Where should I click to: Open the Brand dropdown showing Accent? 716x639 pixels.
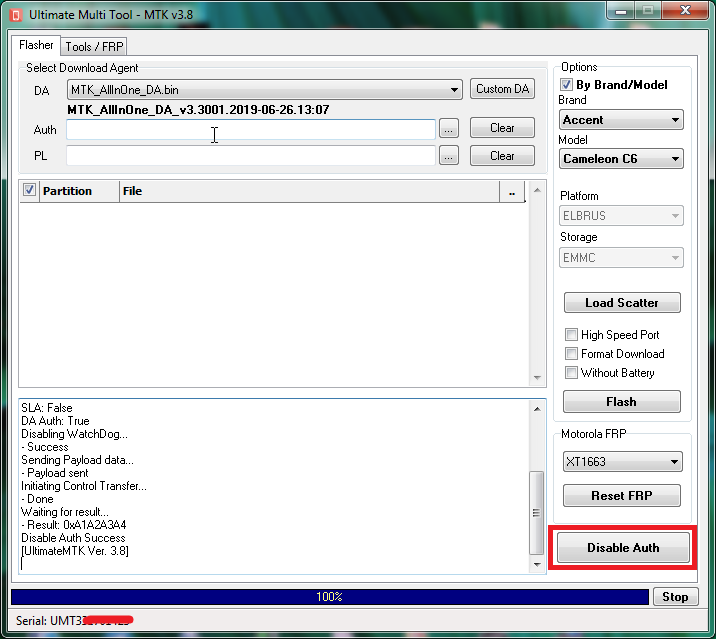tap(621, 120)
